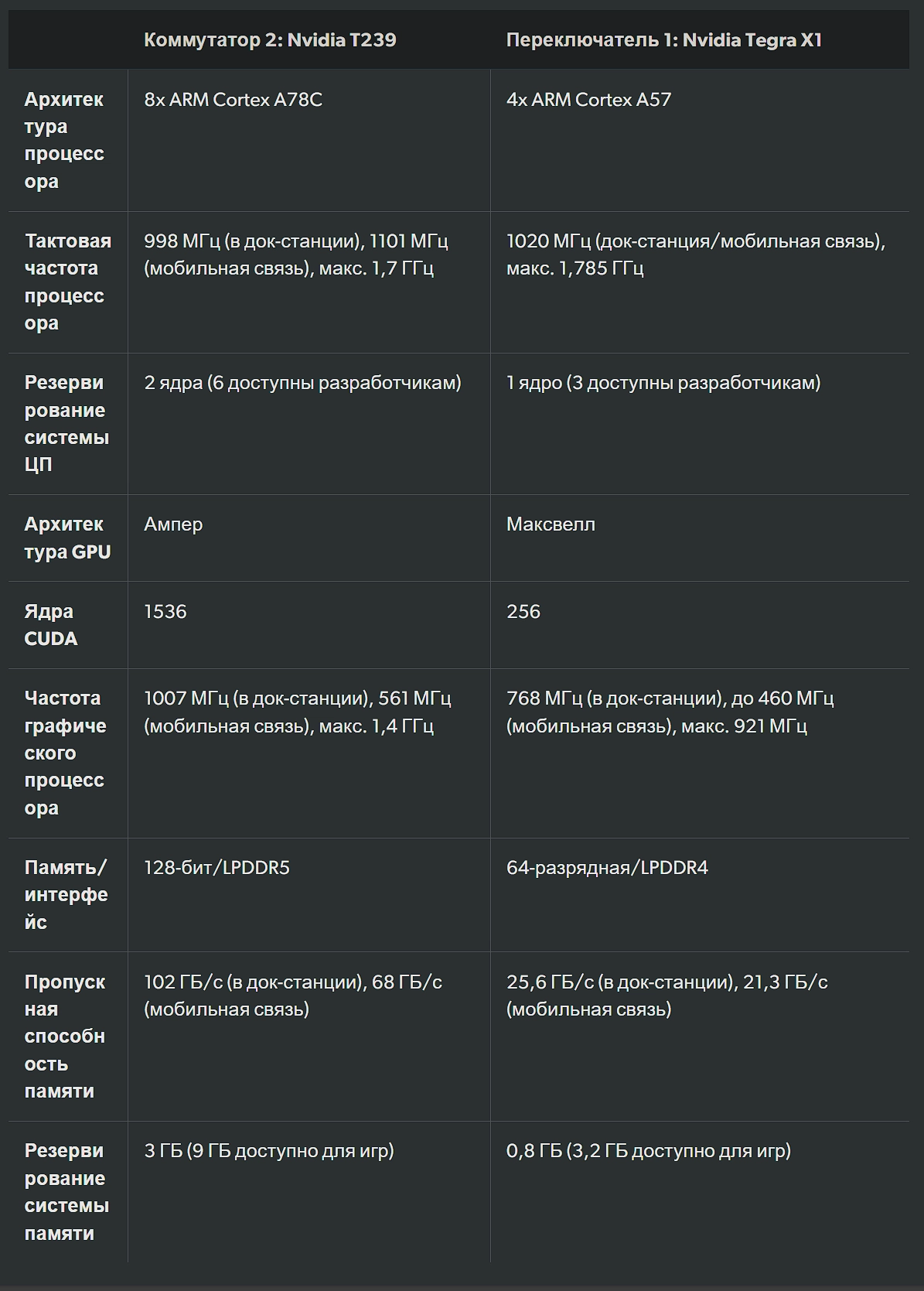924x1291 pixels.
Task: Click the Архитектура GPU row label
Action: click(x=67, y=538)
